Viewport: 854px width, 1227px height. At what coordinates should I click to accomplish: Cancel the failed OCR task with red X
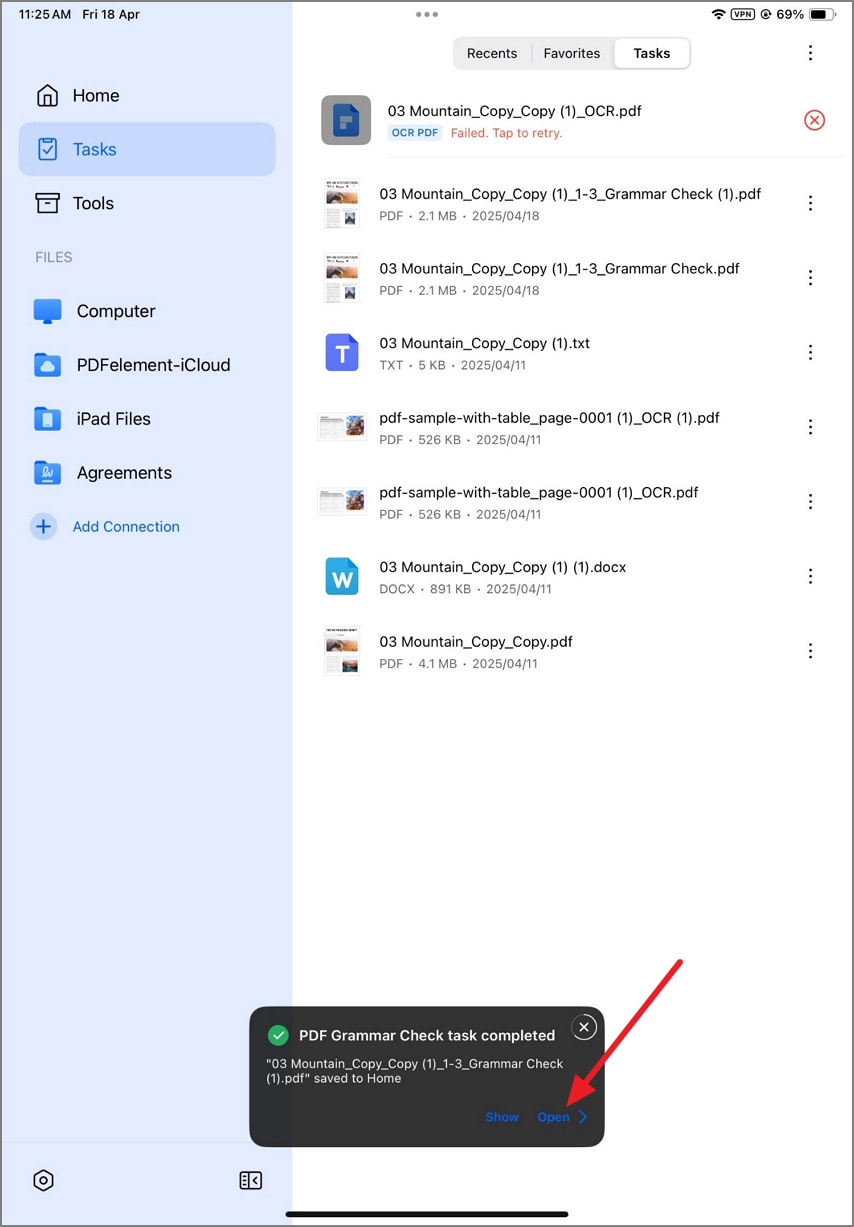click(814, 120)
